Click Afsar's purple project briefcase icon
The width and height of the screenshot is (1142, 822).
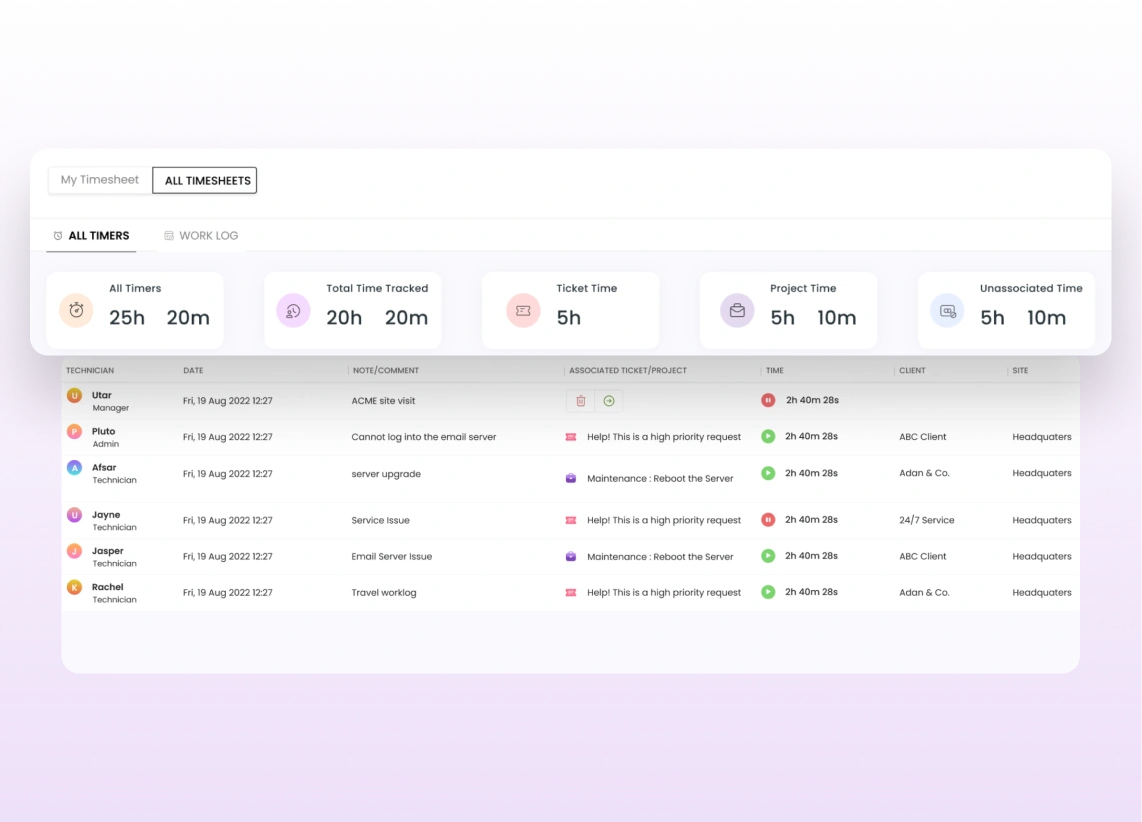point(571,478)
